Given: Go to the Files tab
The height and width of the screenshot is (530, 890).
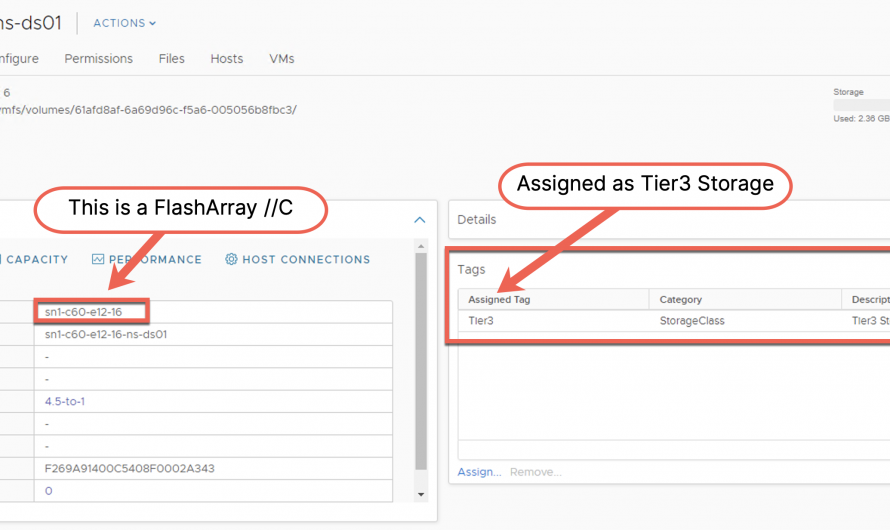Looking at the screenshot, I should tap(171, 59).
